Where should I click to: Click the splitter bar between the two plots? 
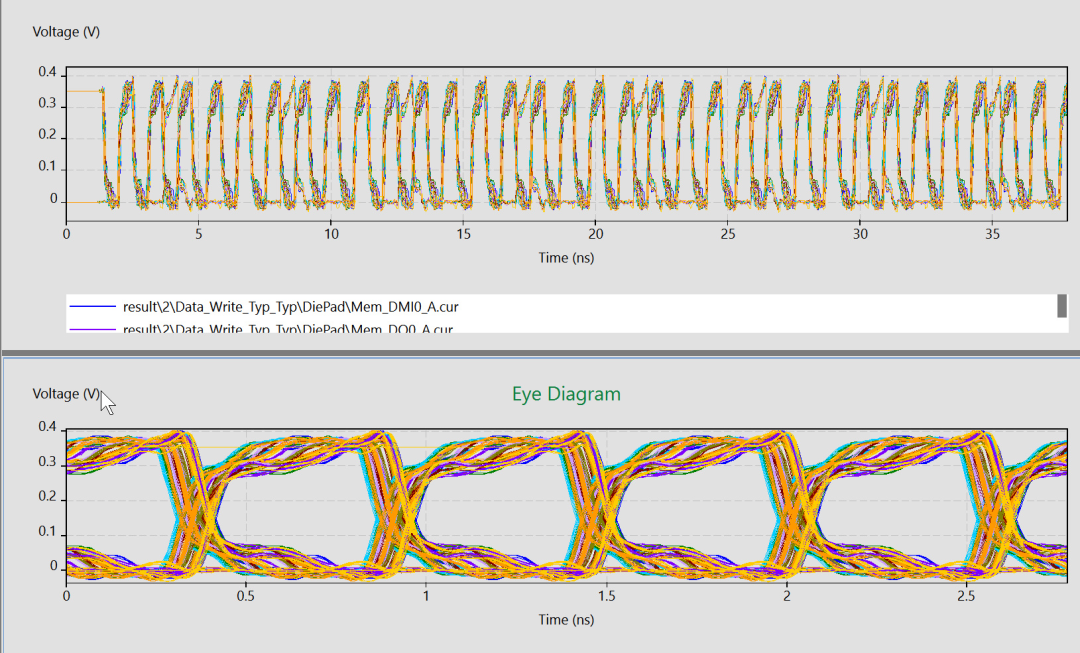coord(540,353)
